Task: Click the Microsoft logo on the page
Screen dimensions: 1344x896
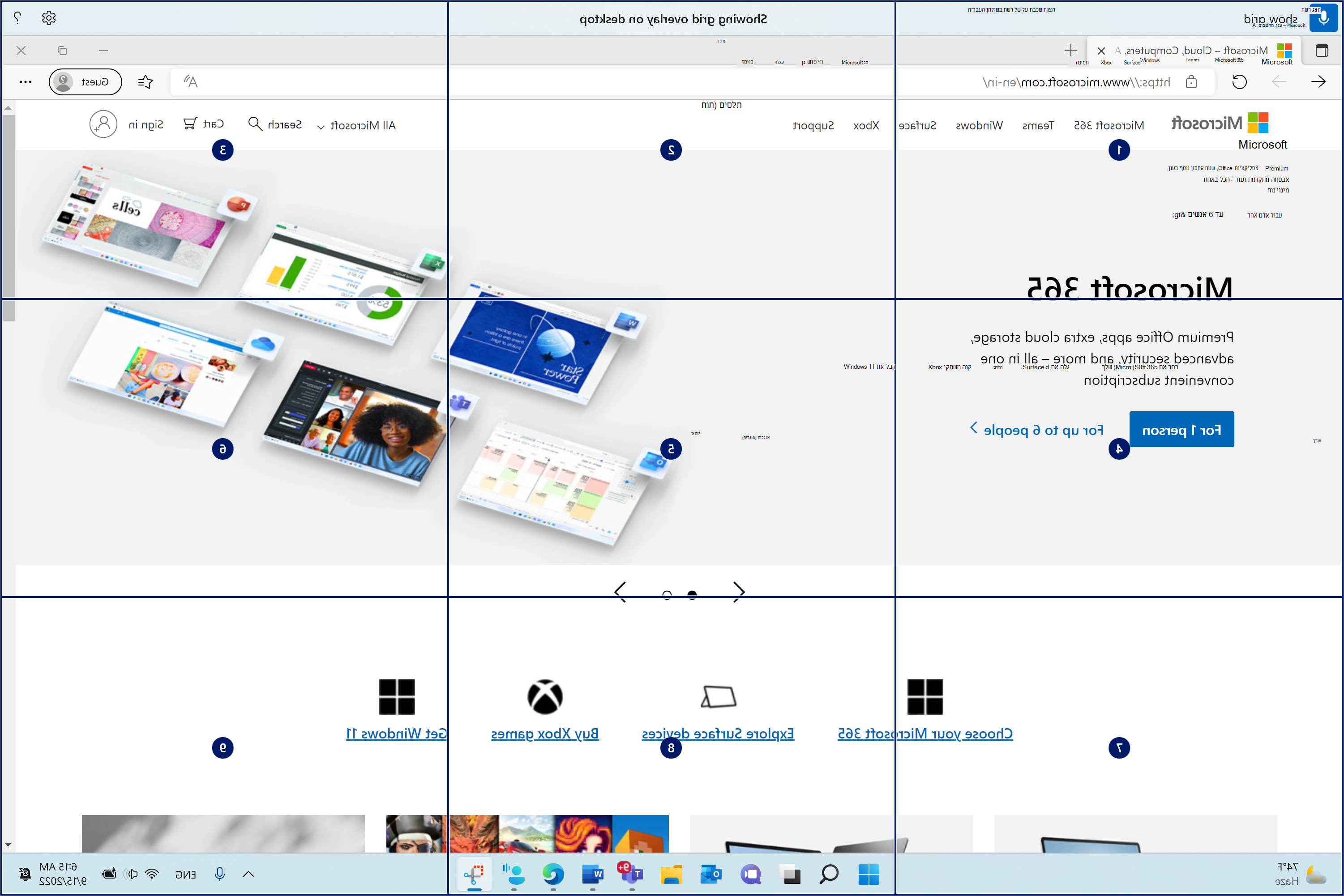Action: click(x=1220, y=123)
